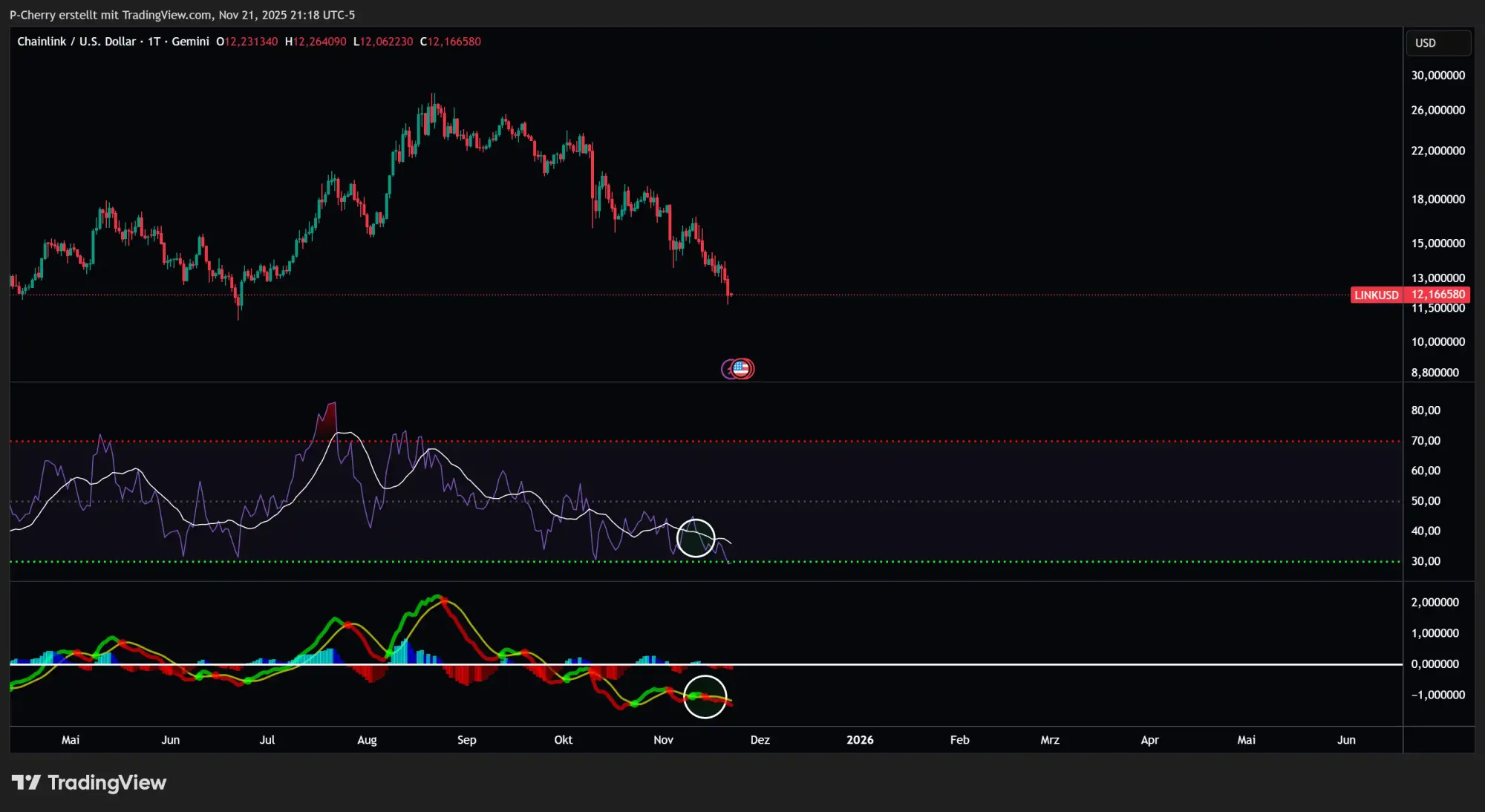Click the 1T timeframe label in legend
1485x812 pixels.
tap(154, 42)
